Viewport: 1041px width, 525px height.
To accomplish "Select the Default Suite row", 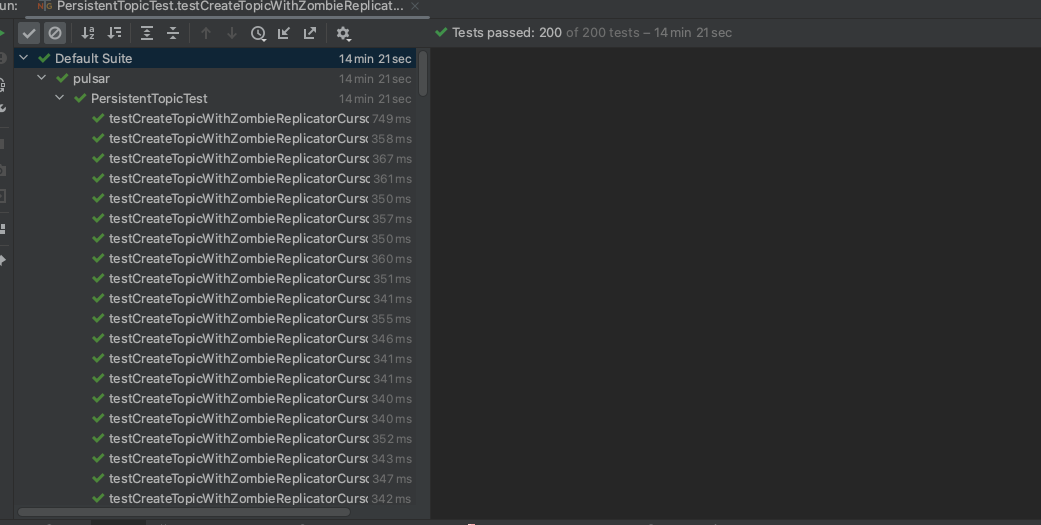I will point(215,58).
